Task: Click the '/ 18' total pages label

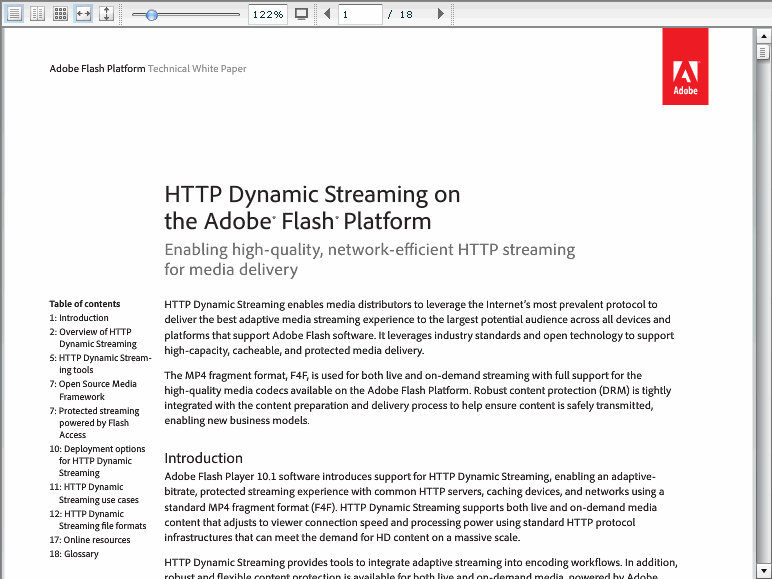Action: (x=400, y=15)
